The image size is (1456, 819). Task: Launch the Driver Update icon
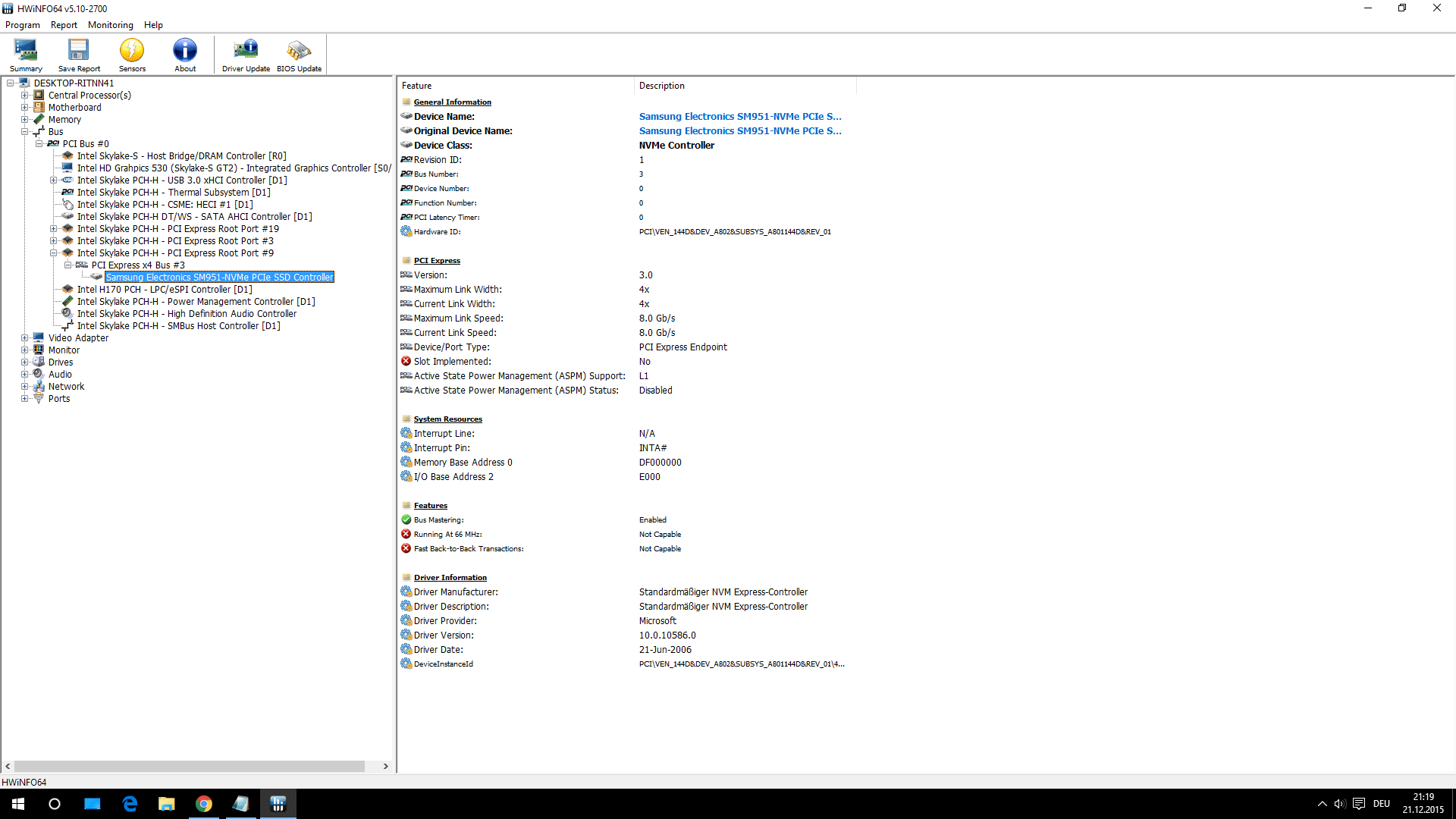tap(246, 55)
